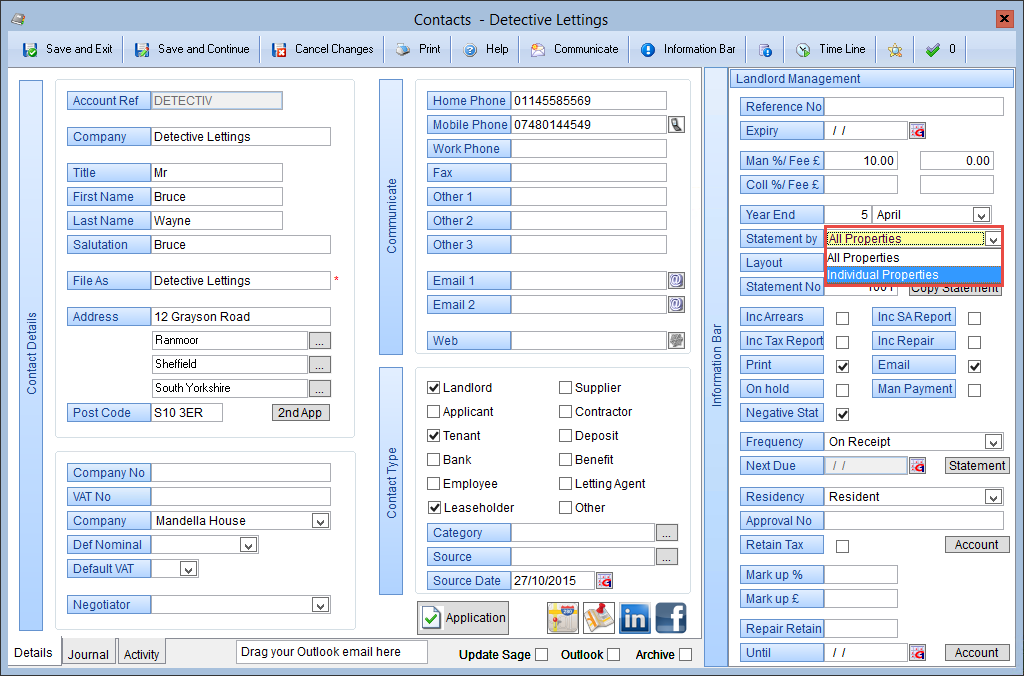
Task: Open the calendar picker for Expiry
Action: point(918,131)
